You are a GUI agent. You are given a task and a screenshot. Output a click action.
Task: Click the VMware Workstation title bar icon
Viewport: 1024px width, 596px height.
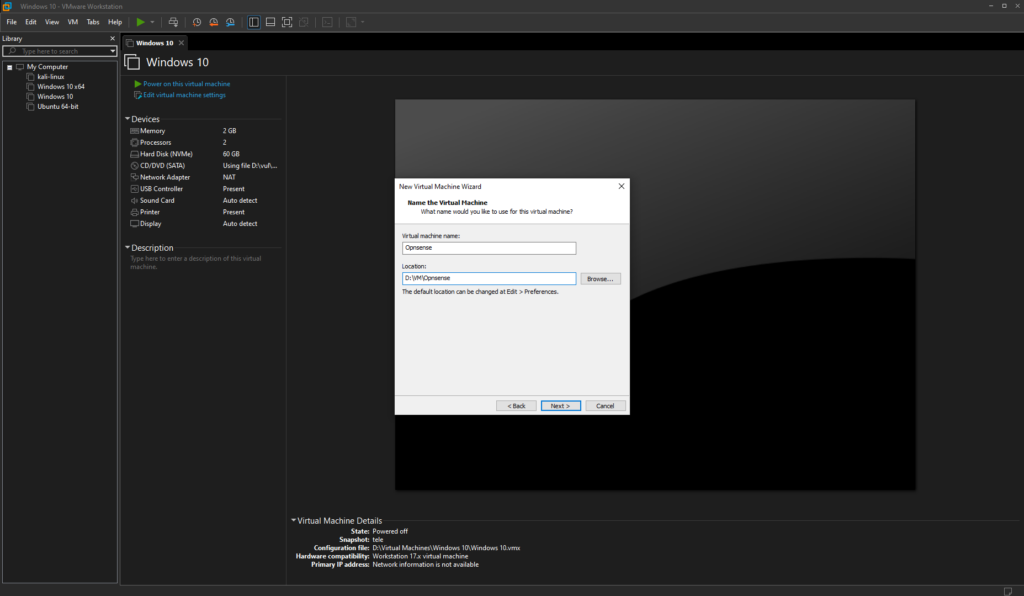7,6
